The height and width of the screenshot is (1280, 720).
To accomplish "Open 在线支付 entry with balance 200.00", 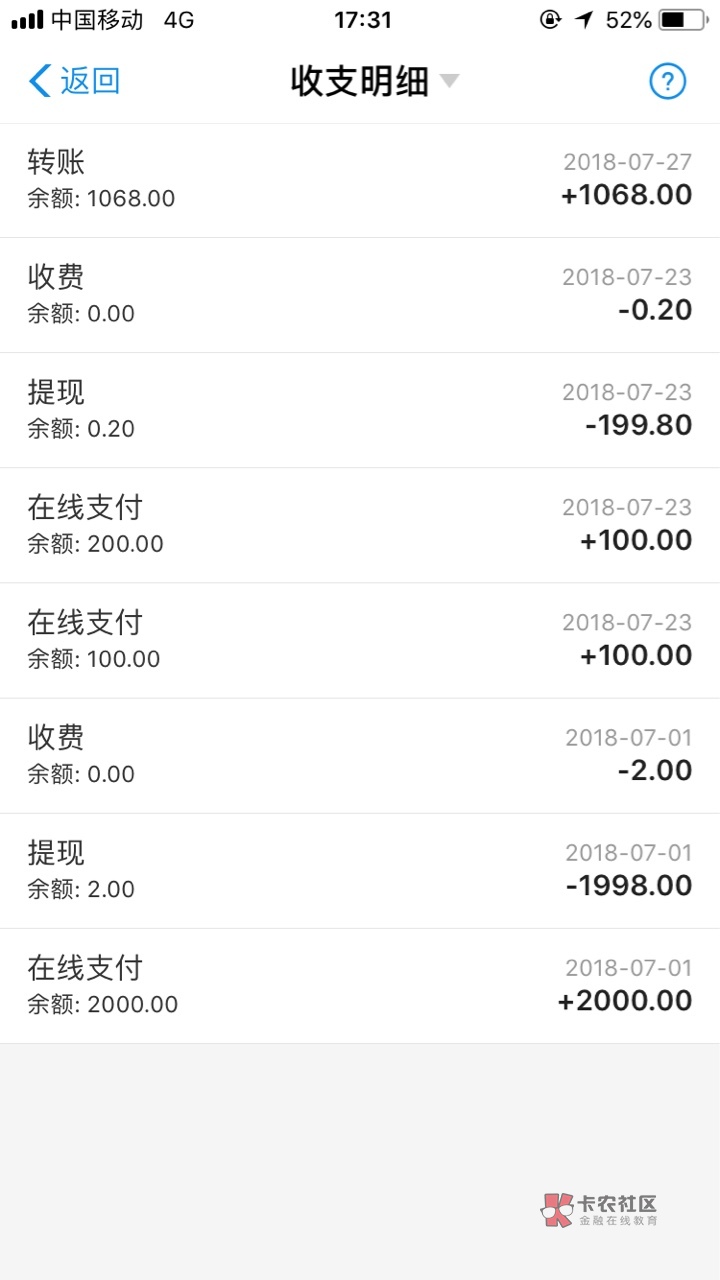I will [360, 525].
